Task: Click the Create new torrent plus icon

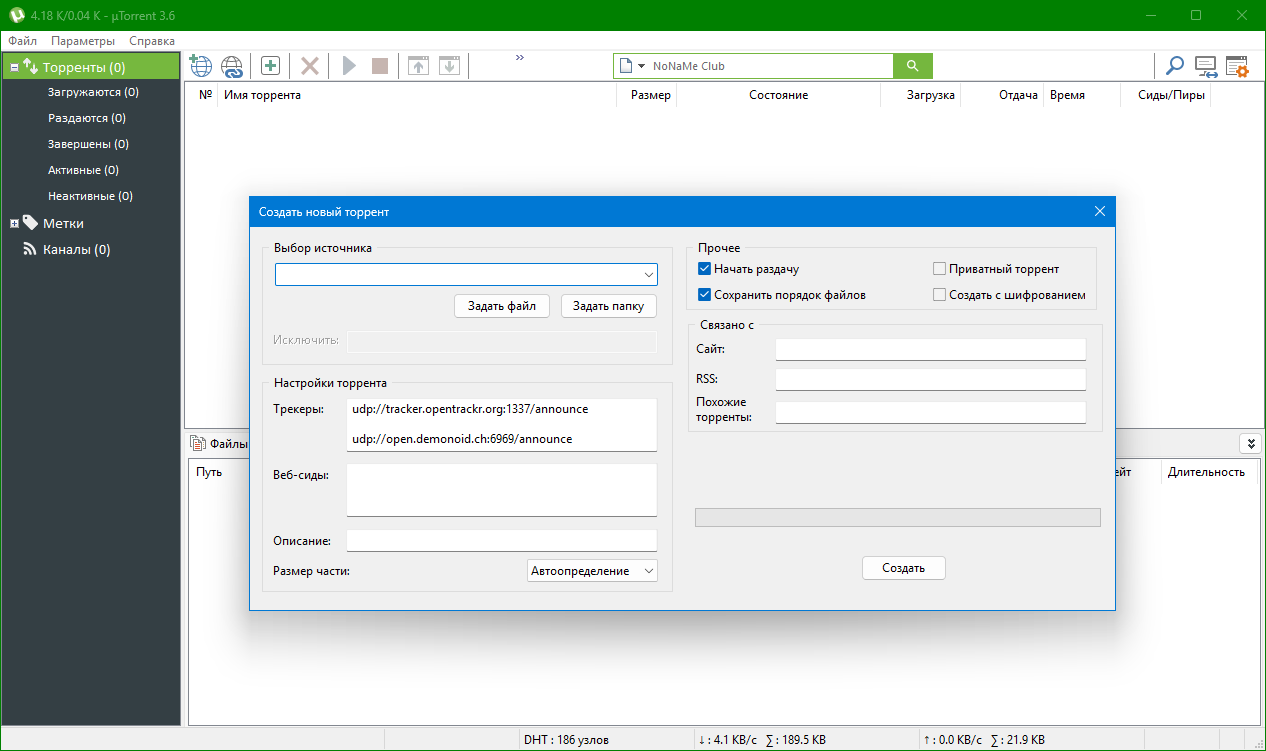Action: (270, 66)
